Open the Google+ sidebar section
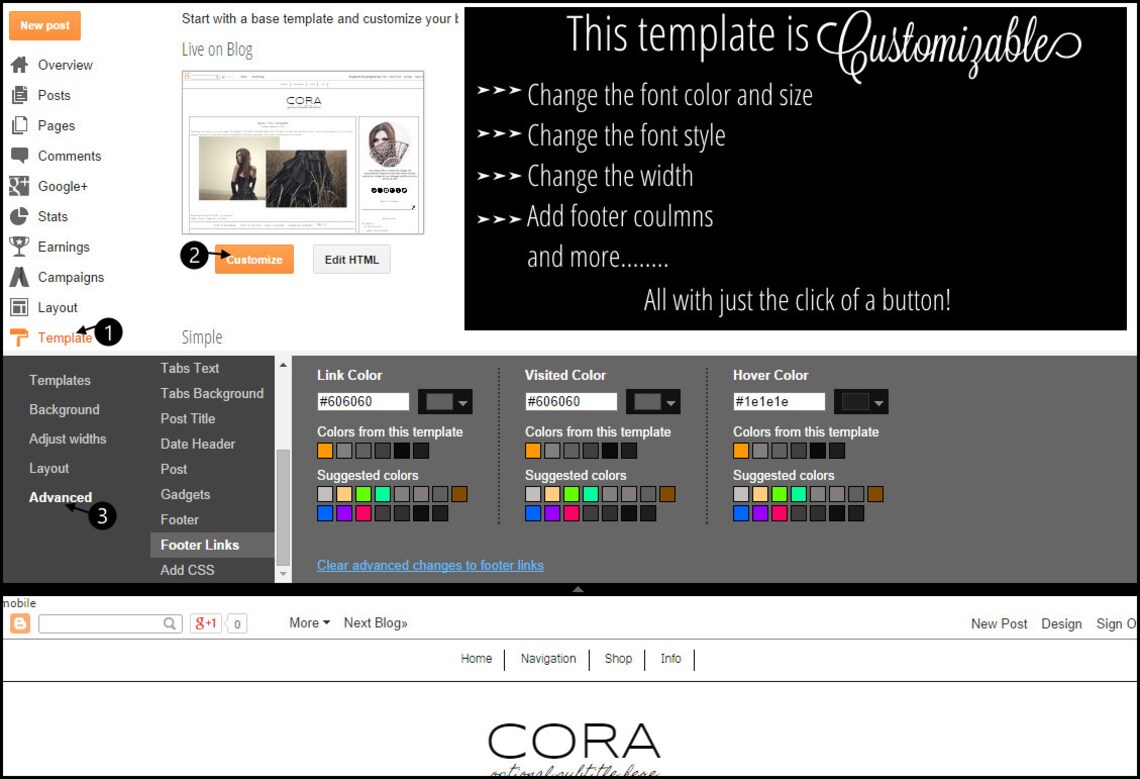The width and height of the screenshot is (1140, 779). pos(64,186)
